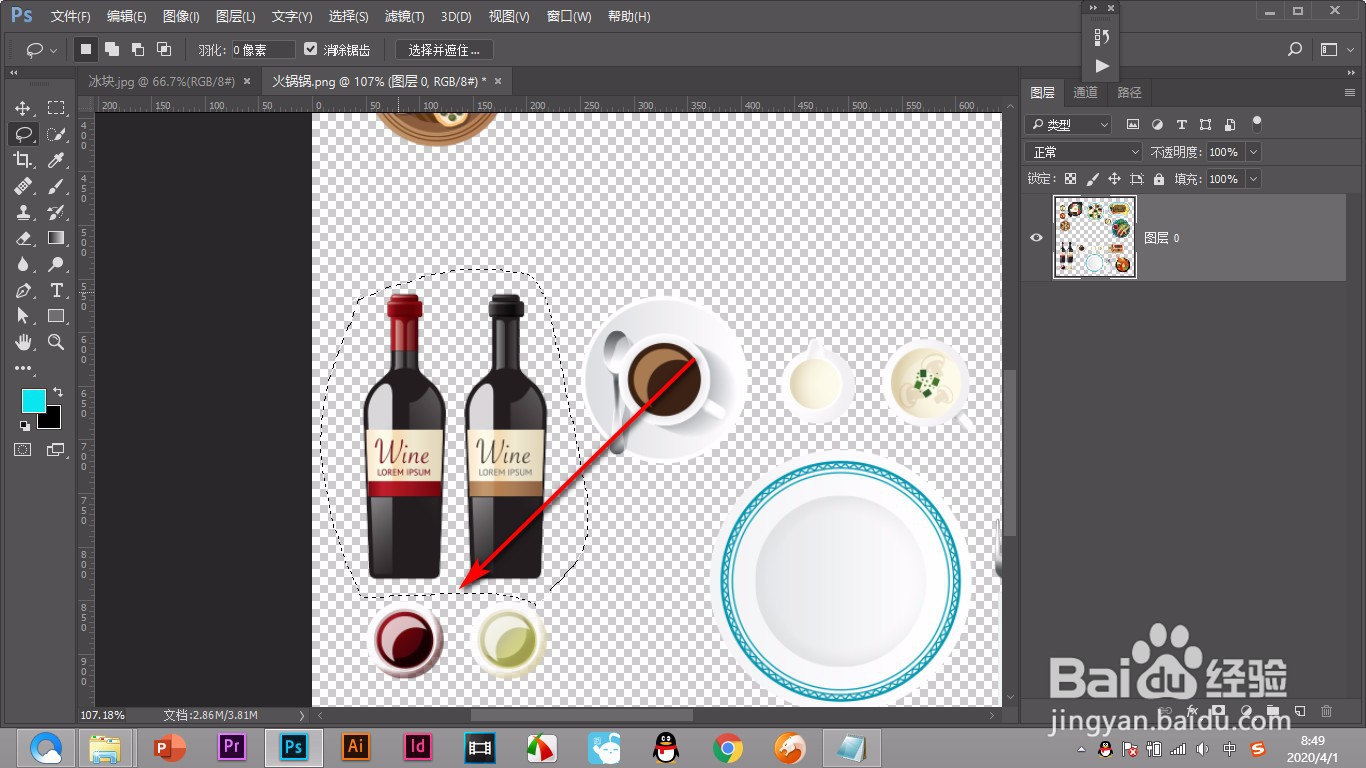Toggle layer filtering on/off switch

coord(1257,124)
